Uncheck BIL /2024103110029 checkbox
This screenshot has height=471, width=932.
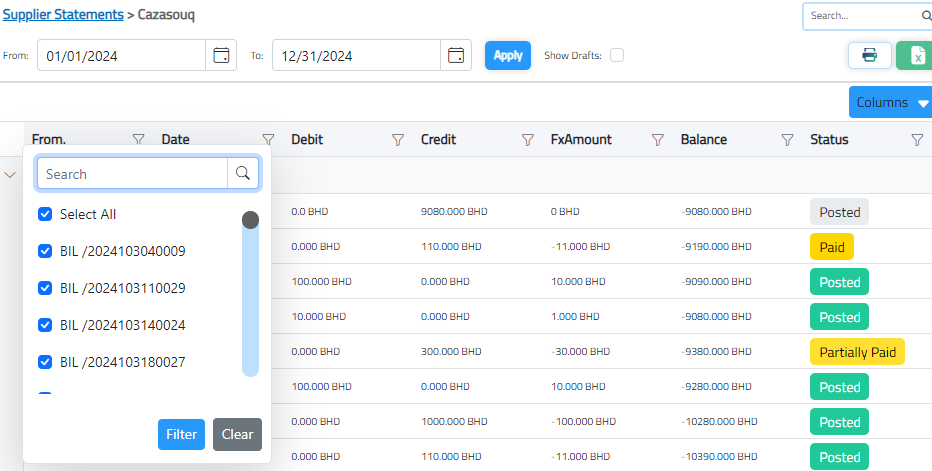(45, 288)
